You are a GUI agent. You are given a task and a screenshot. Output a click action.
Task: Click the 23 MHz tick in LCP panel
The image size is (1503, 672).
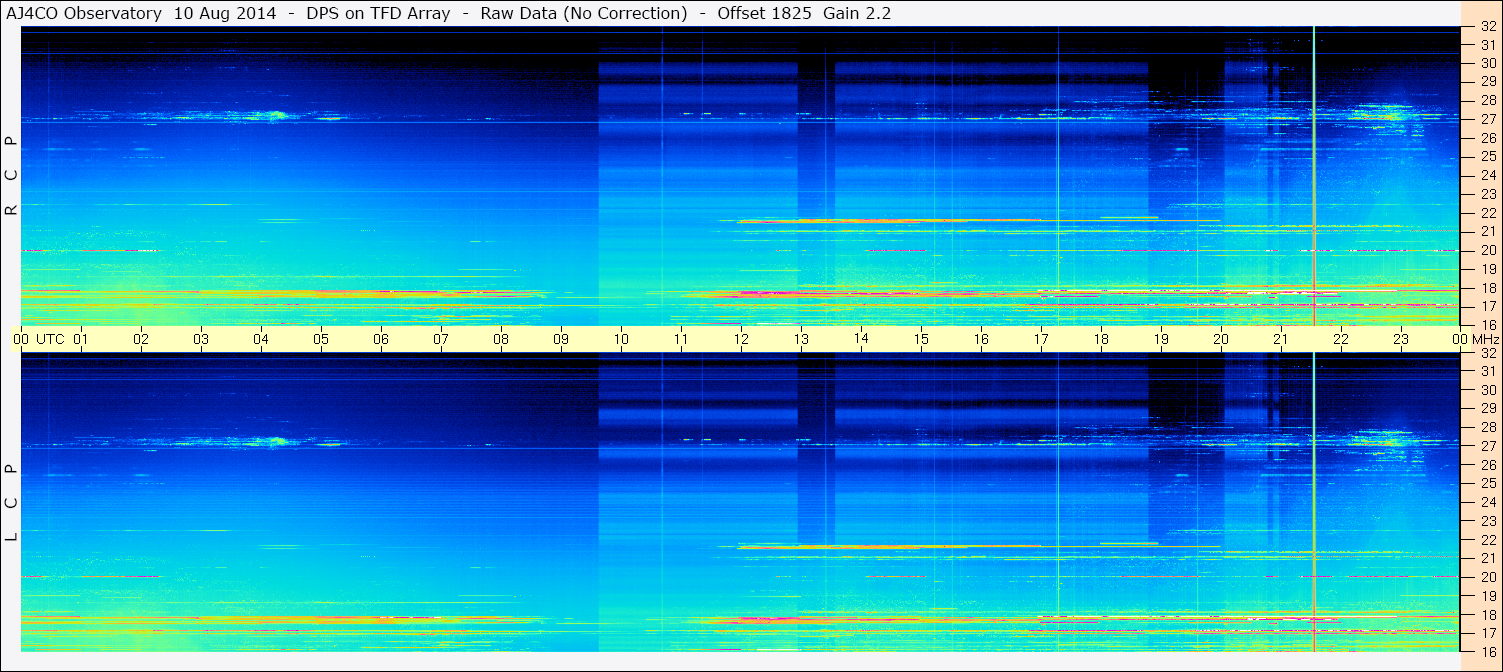coord(1488,521)
